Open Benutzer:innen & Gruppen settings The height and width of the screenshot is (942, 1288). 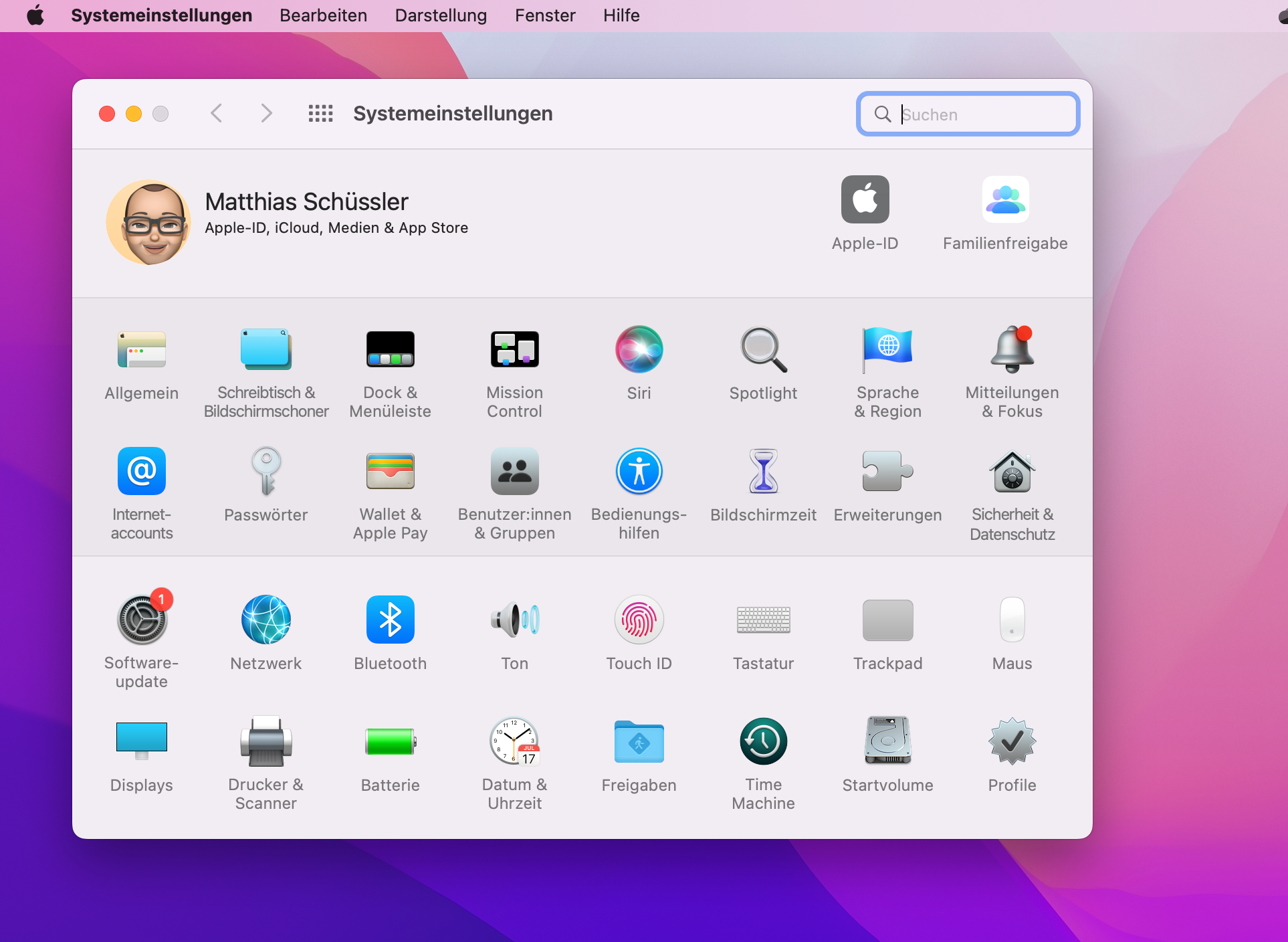515,471
